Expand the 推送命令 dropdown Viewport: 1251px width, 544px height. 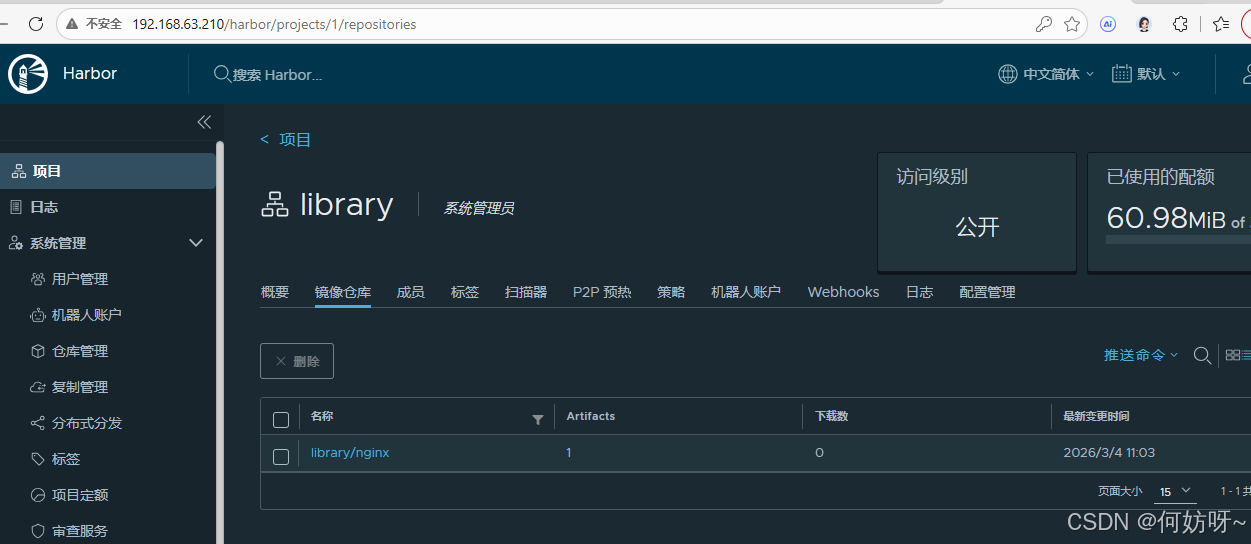pos(1141,355)
